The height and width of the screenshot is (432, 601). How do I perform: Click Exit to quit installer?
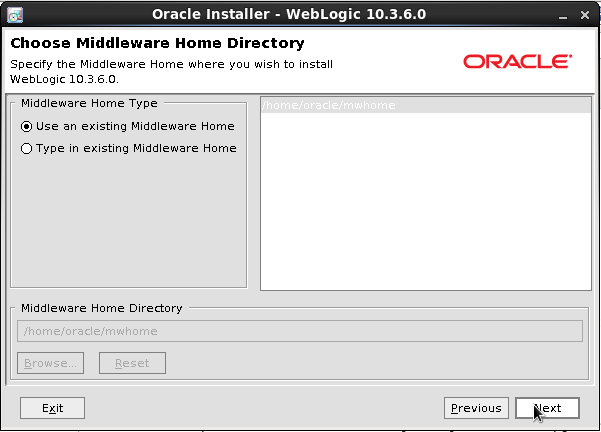click(53, 408)
